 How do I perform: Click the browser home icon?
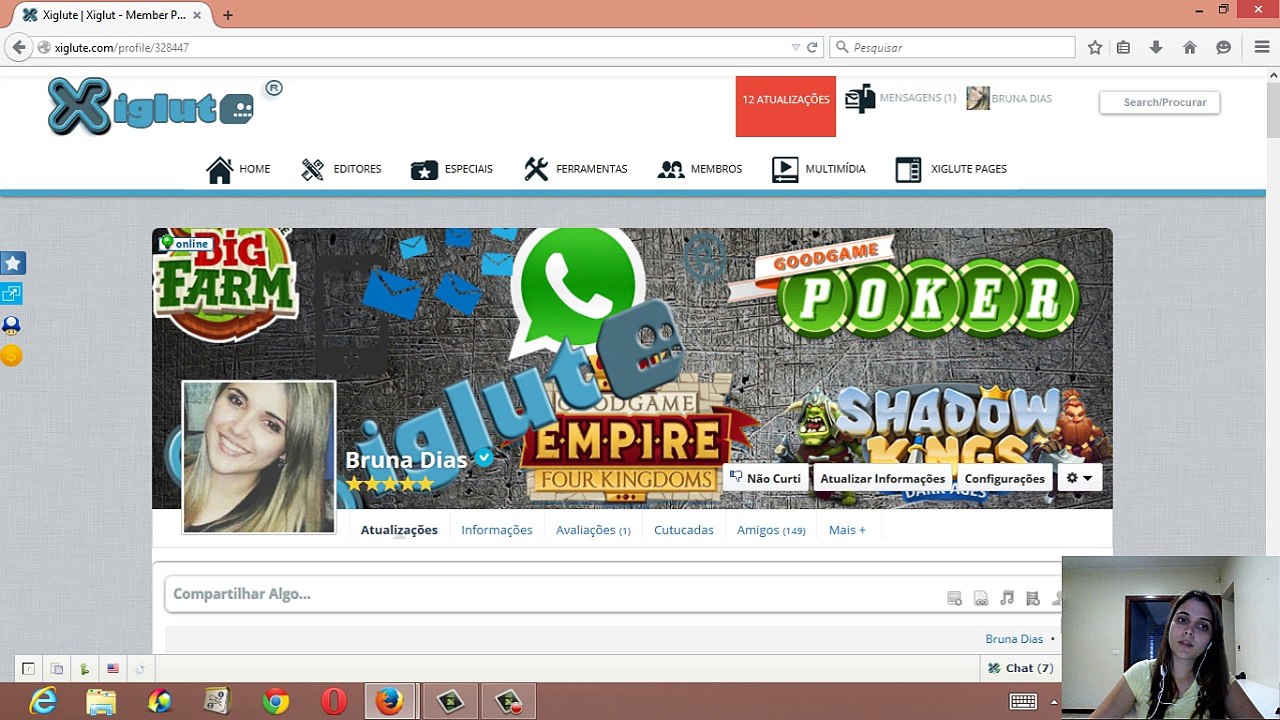(1190, 47)
